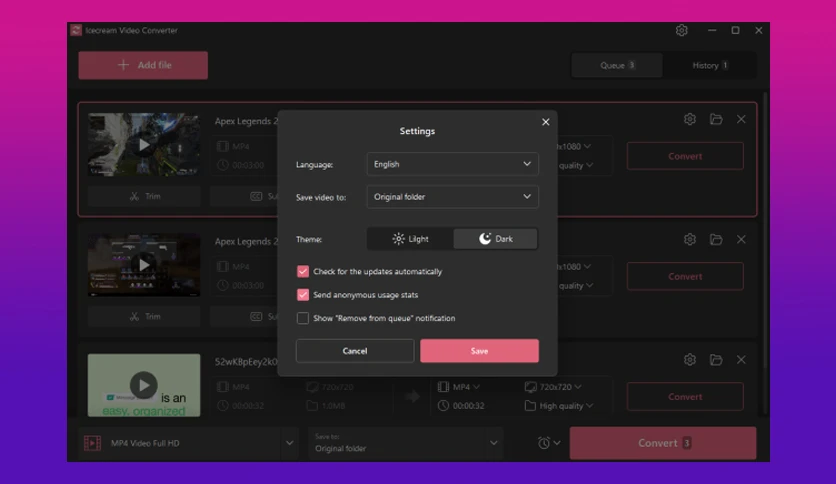
Task: Open 720x720 resolution dropdown for S2wKBpEey2k0
Action: coord(553,387)
